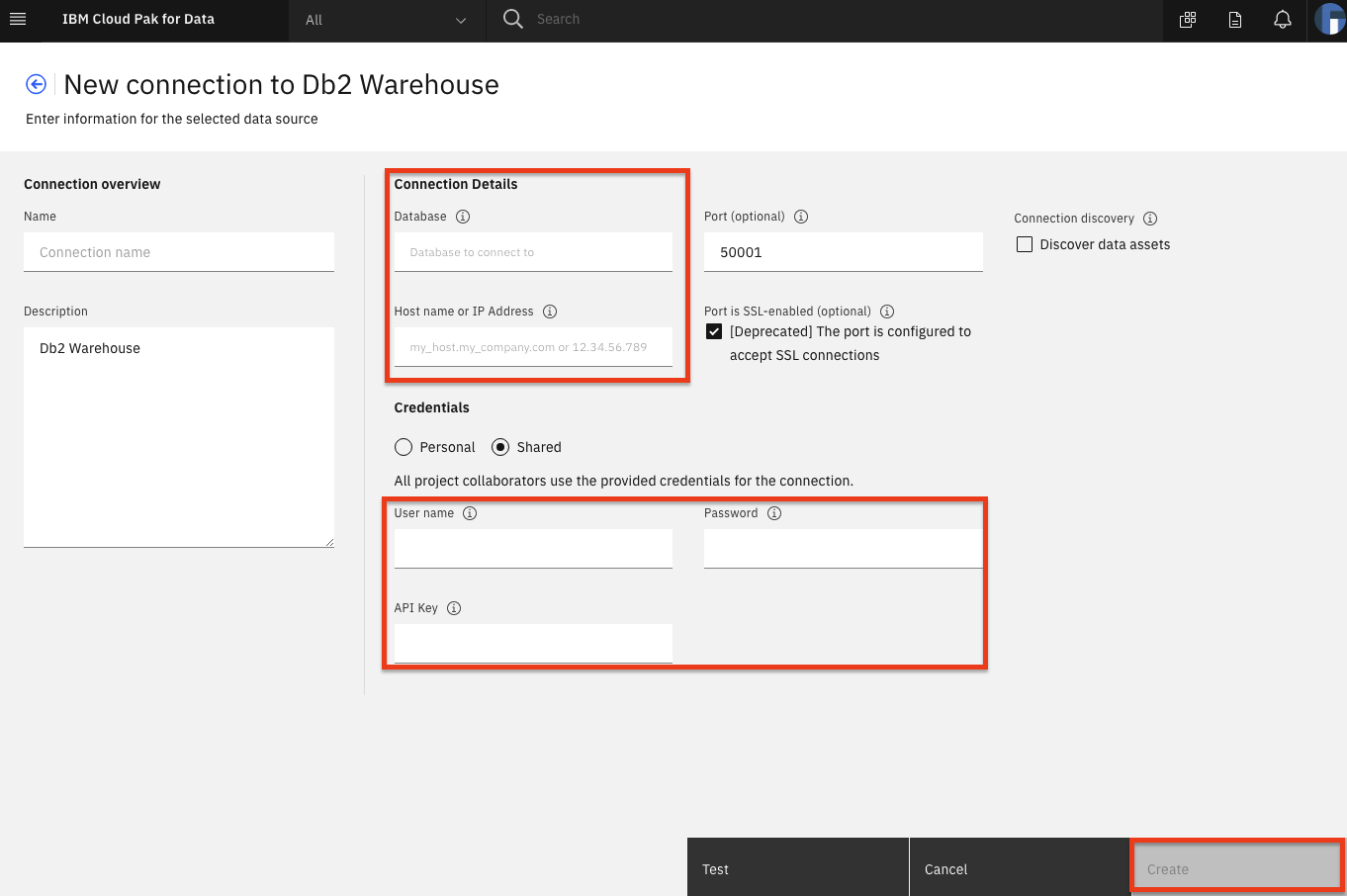Click info icon beside API Key

[x=454, y=608]
